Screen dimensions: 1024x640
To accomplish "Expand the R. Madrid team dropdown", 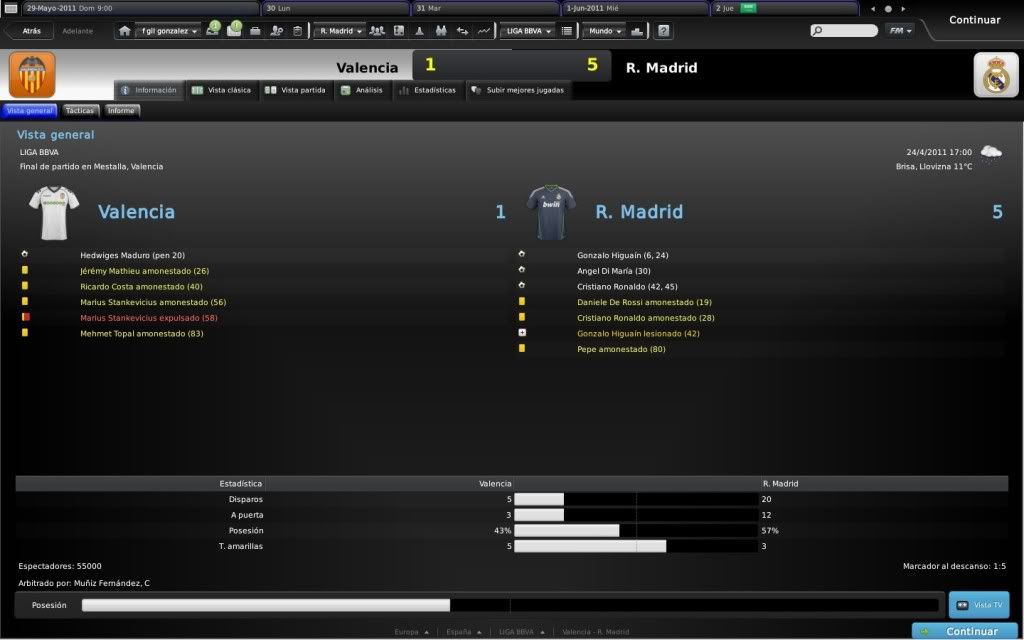I will click(340, 31).
